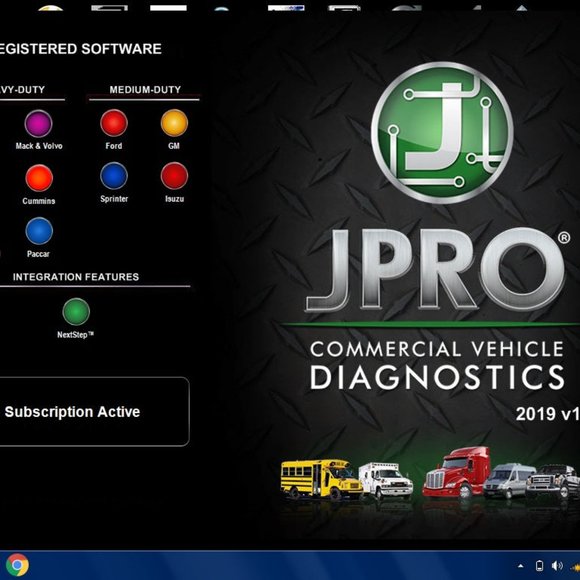The height and width of the screenshot is (580, 580).
Task: Click the 'Cummins' label text
Action: [x=39, y=201]
